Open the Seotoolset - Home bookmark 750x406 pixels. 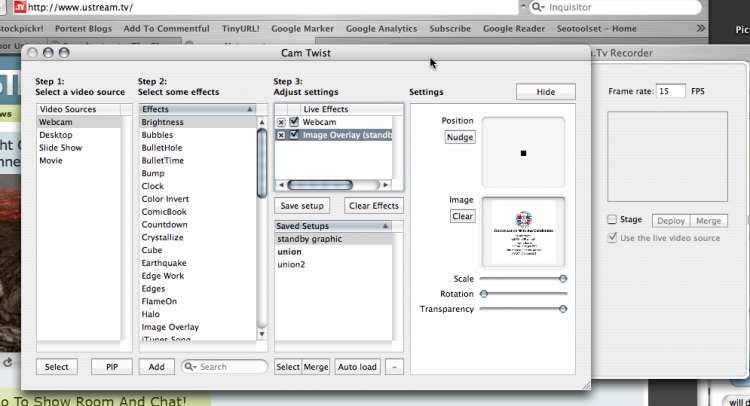point(596,29)
